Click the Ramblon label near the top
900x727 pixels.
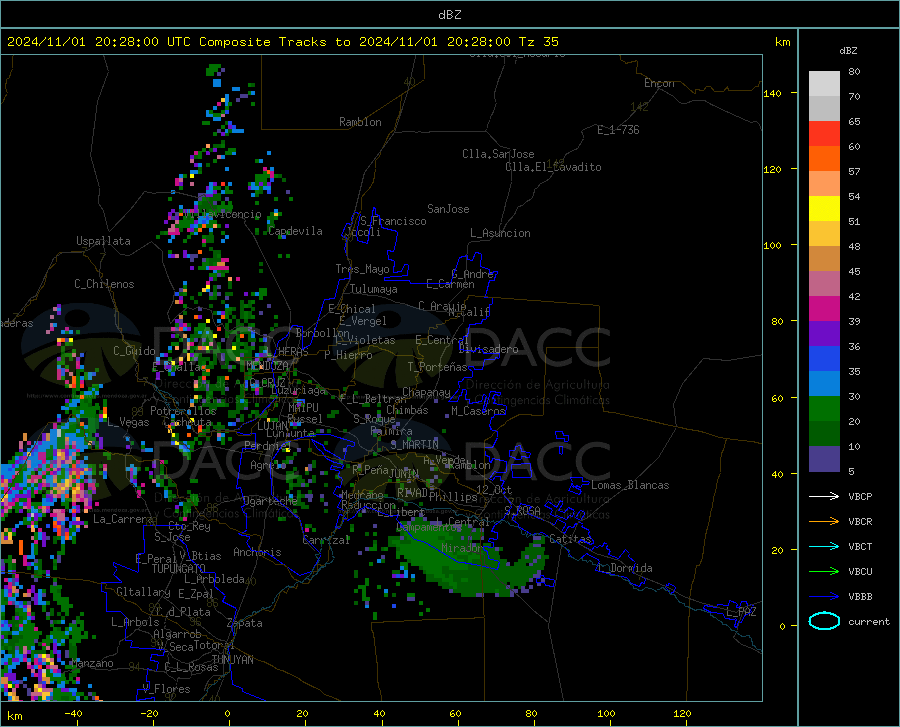click(360, 122)
